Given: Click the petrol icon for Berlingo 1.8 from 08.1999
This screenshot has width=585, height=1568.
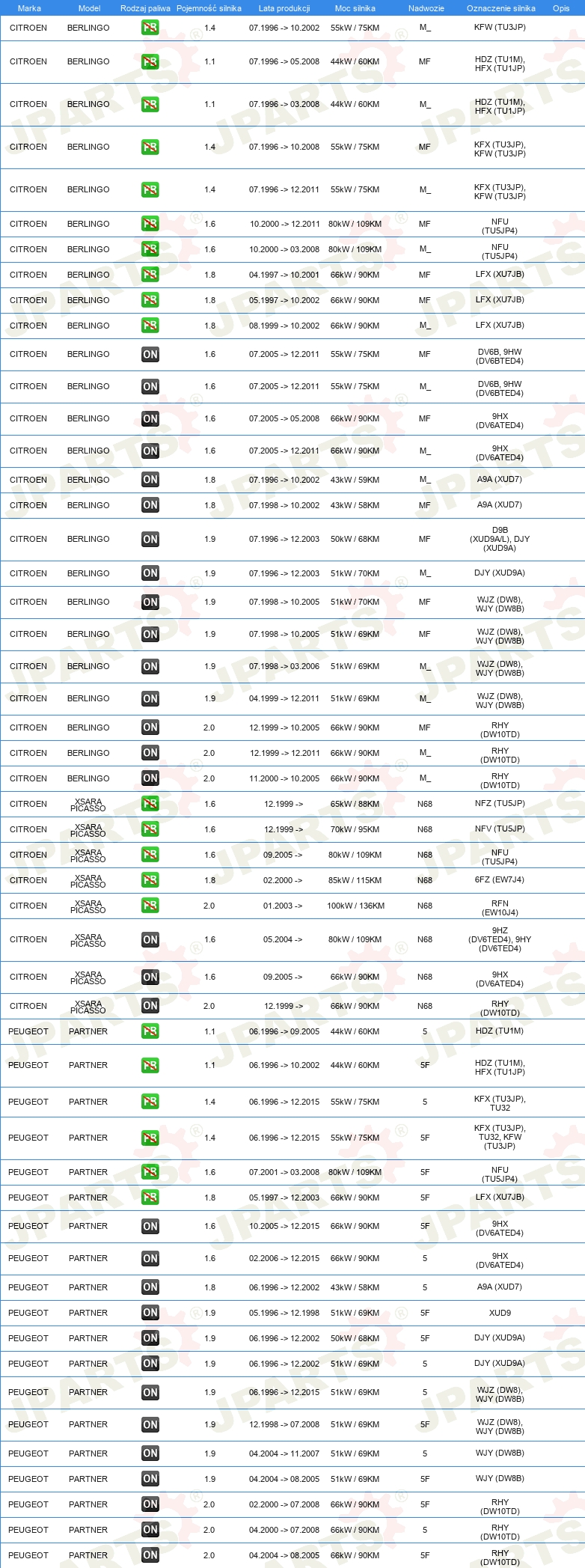Looking at the screenshot, I should click(150, 326).
